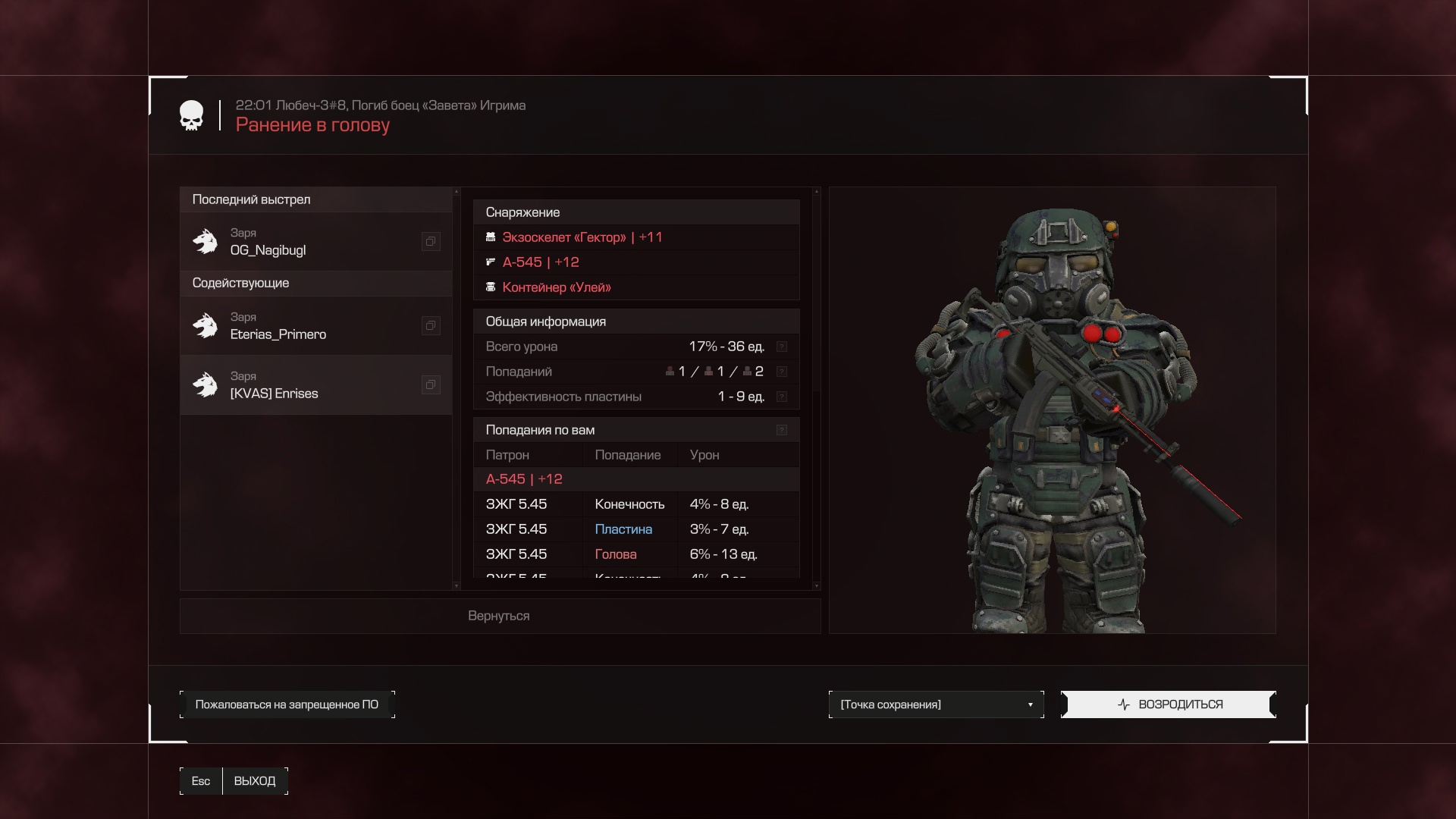The width and height of the screenshot is (1456, 819).
Task: Click the Esc key hint
Action: 201,781
